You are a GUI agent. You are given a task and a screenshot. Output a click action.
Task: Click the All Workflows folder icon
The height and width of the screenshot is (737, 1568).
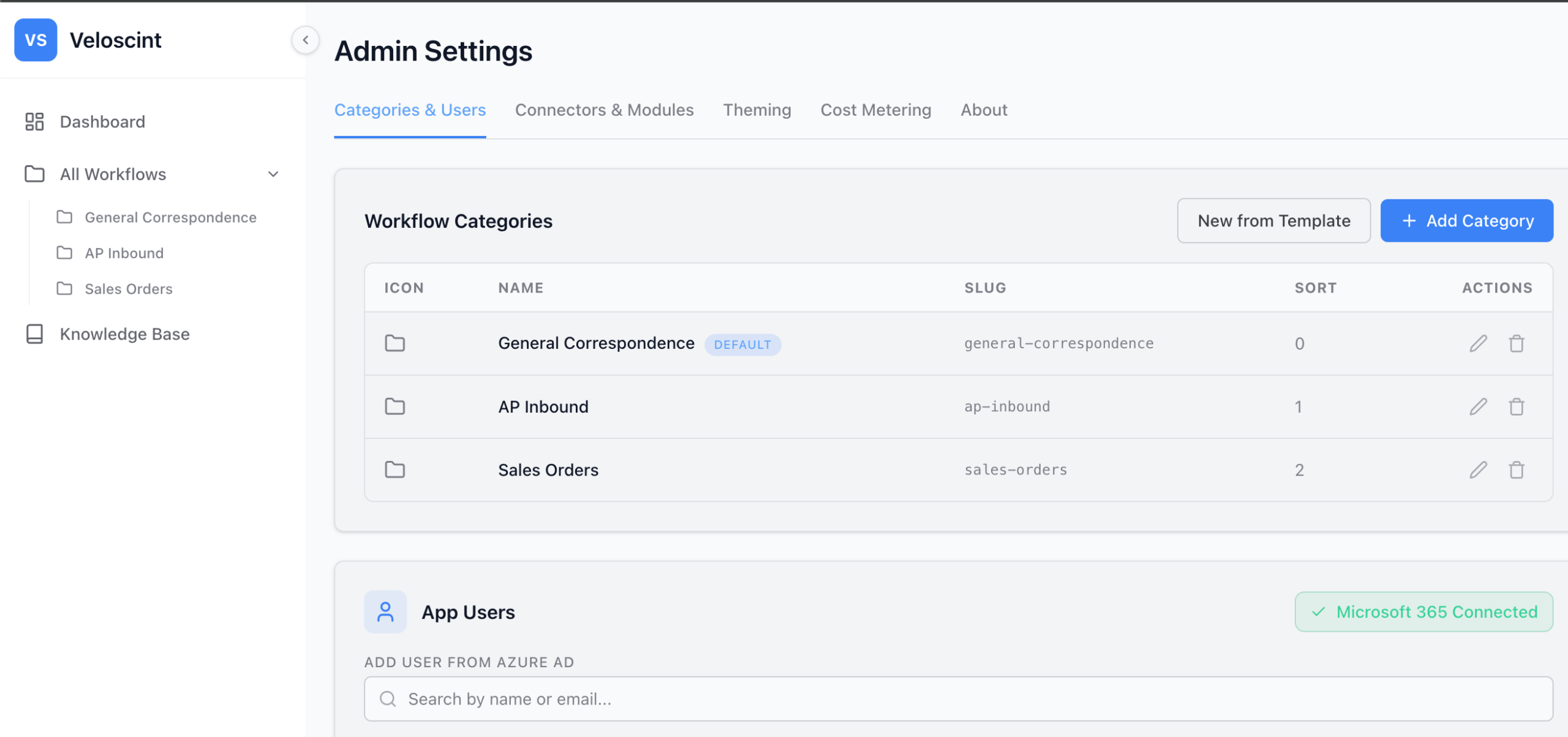34,174
